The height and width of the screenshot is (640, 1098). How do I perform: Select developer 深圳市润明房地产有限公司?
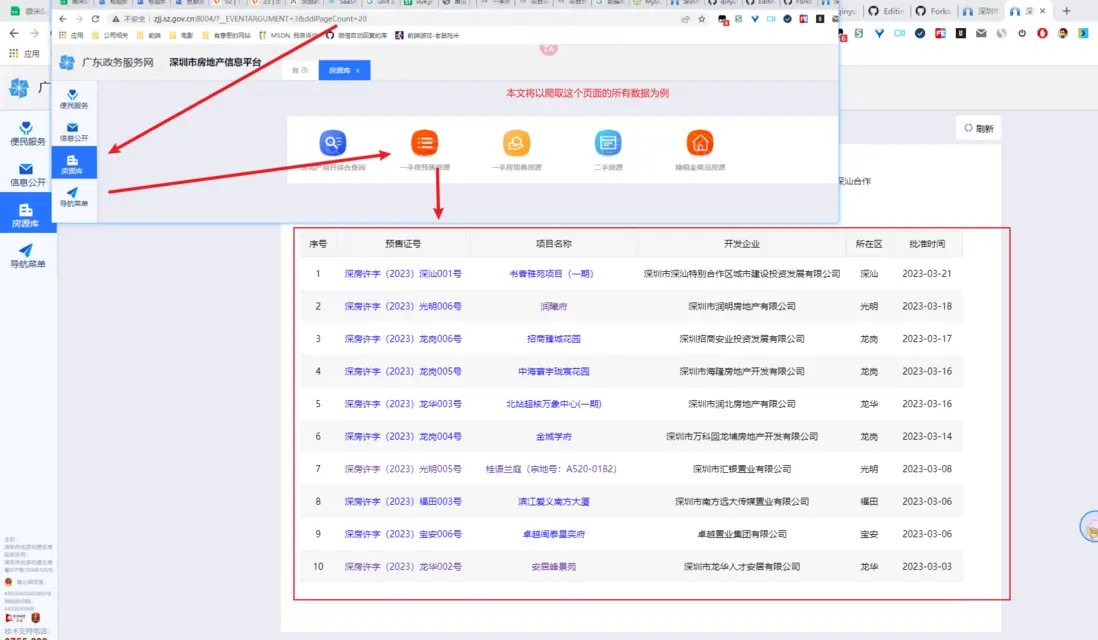point(742,306)
